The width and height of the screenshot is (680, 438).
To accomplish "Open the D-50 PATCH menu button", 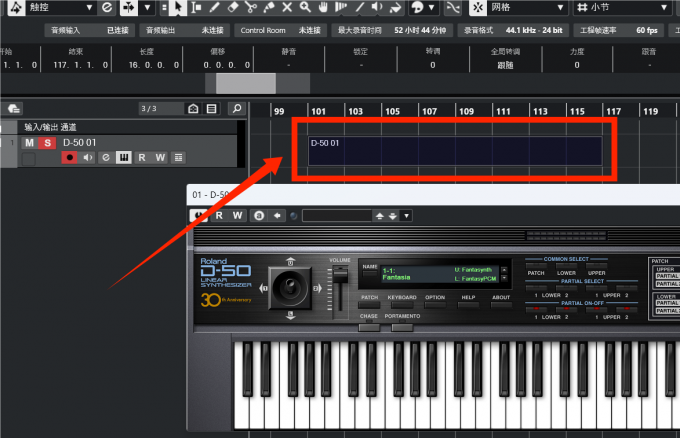I will coord(369,305).
